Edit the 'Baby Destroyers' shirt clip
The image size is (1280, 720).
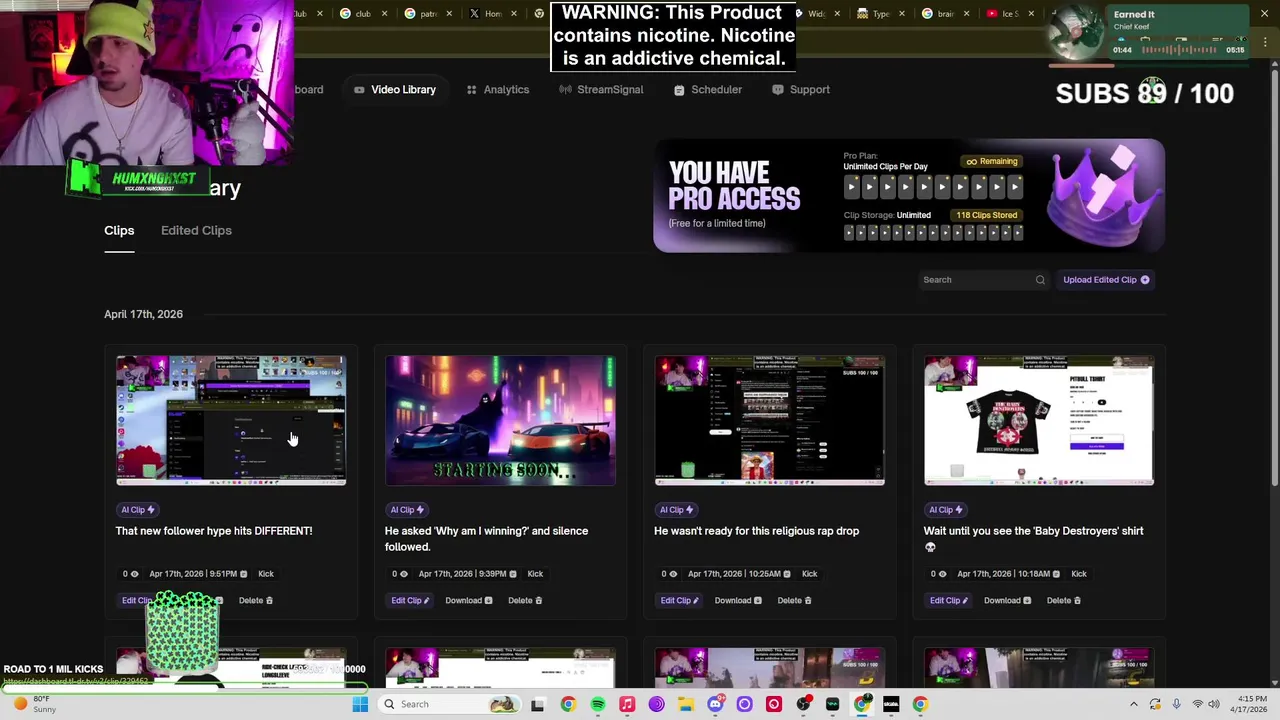tap(948, 601)
